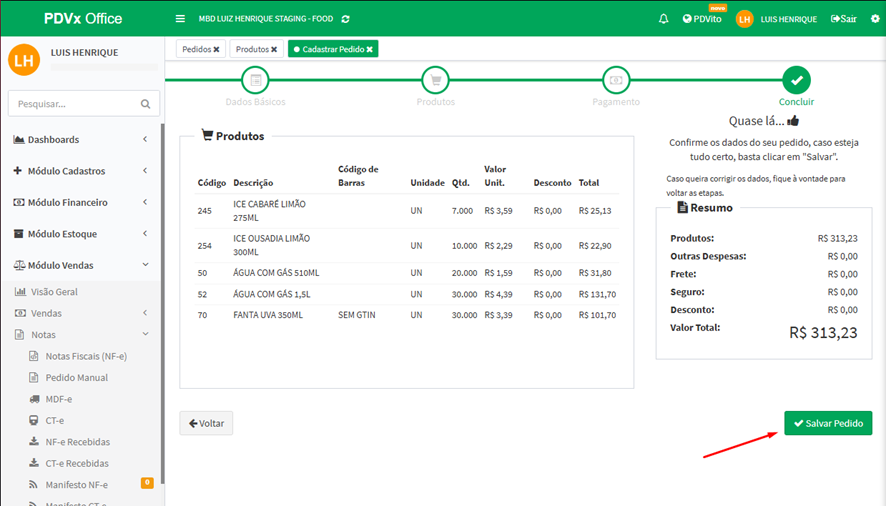Click the hamburger menu icon in header
886x506 pixels.
pyautogui.click(x=180, y=19)
